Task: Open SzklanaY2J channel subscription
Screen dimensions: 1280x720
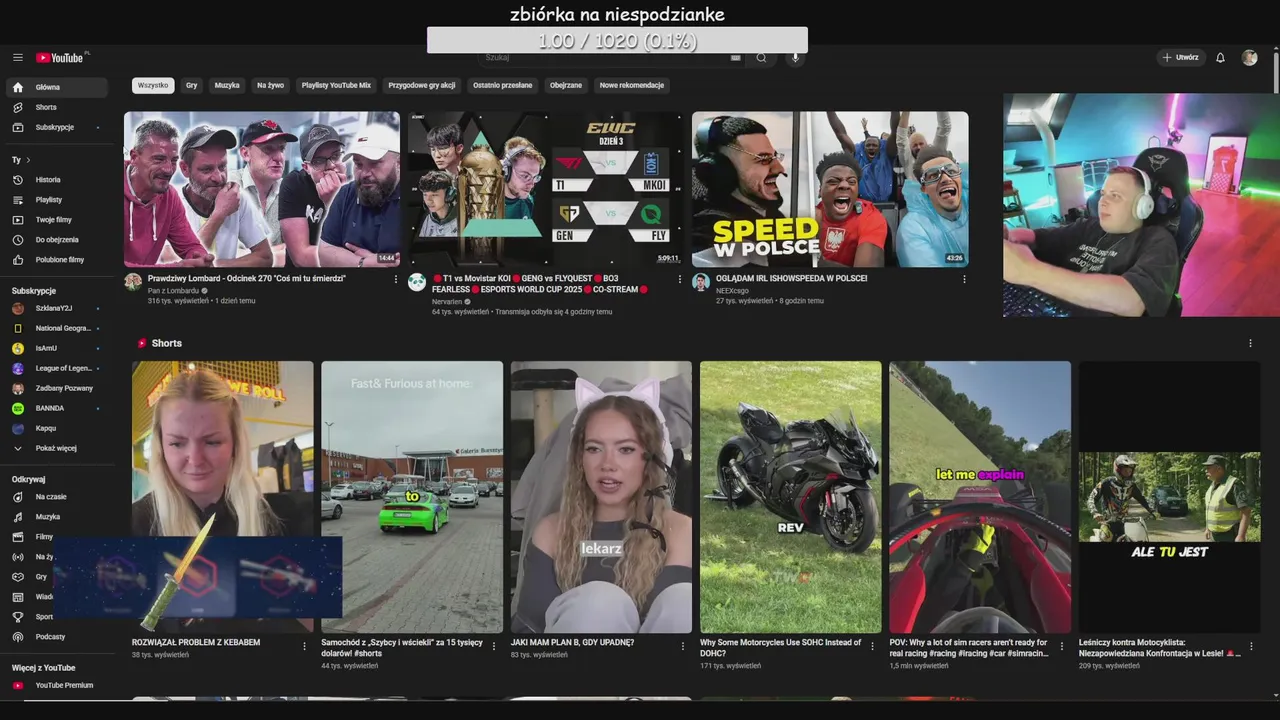Action: coord(57,308)
